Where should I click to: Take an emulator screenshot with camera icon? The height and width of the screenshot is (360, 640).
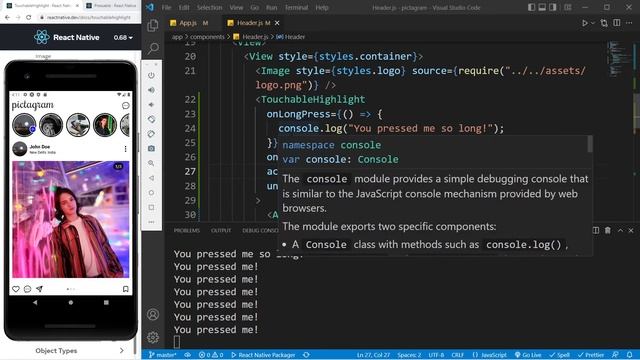151,149
